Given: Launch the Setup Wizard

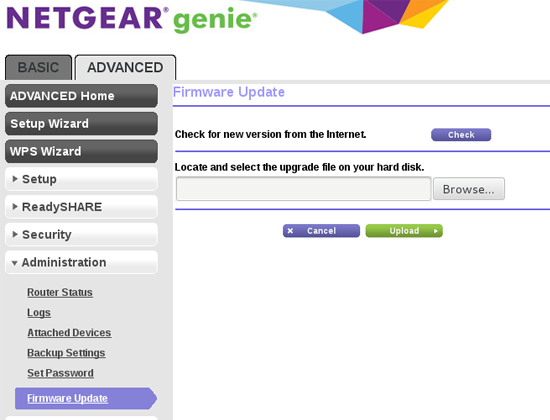Looking at the screenshot, I should 81,124.
